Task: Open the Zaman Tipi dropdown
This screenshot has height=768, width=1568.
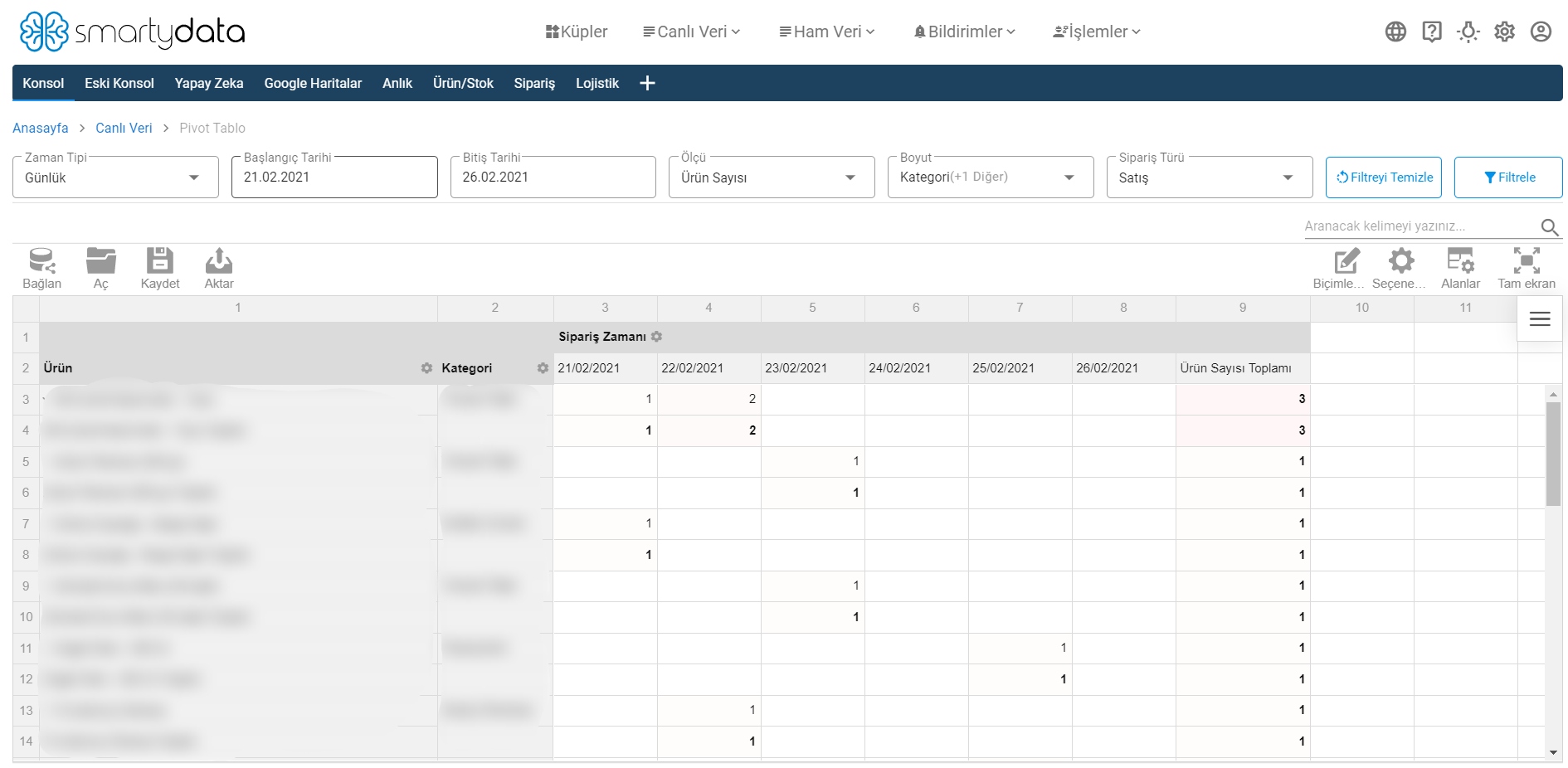Action: tap(115, 177)
